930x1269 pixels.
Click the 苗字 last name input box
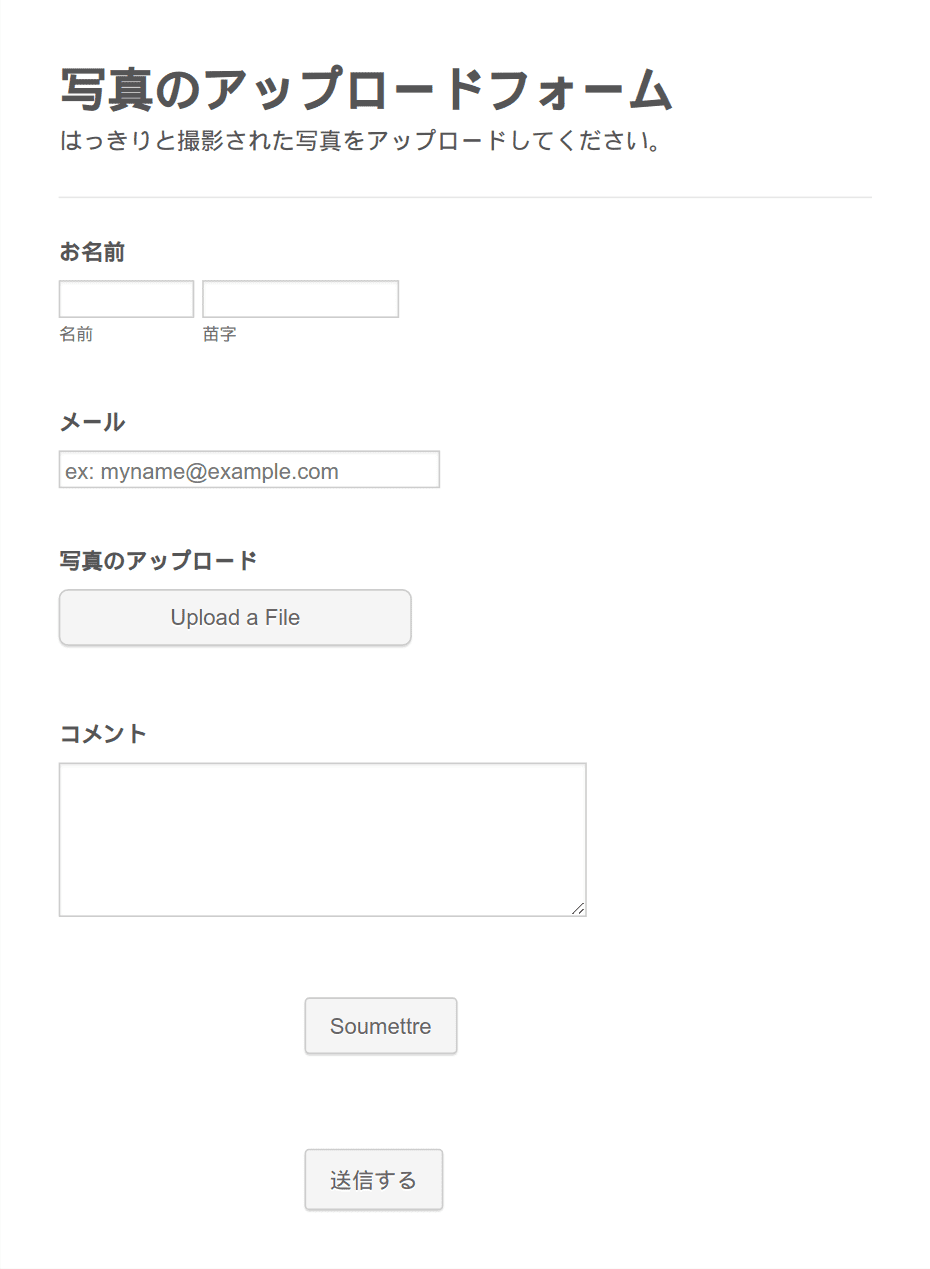300,299
